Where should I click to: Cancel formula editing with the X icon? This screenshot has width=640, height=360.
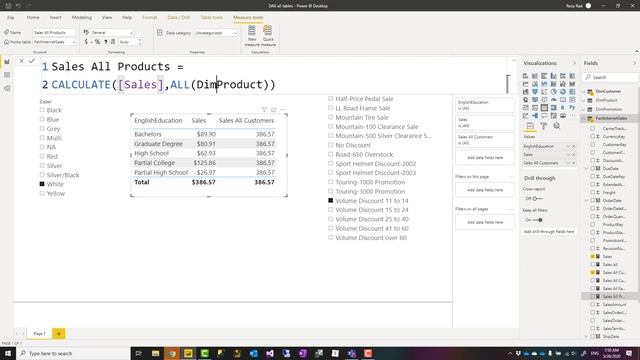point(21,61)
